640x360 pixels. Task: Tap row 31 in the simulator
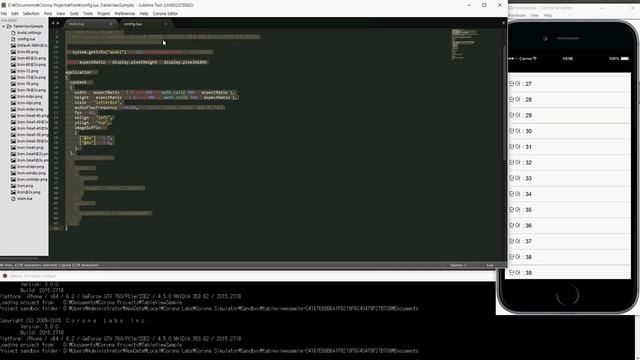[x=568, y=147]
